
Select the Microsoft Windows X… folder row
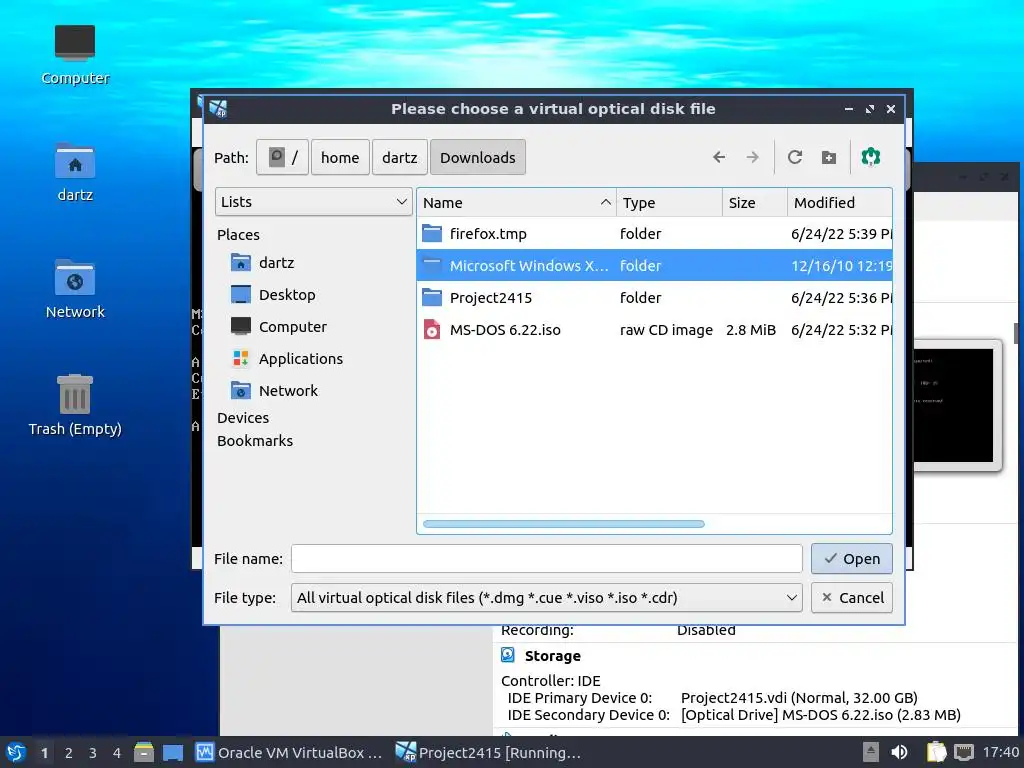[654, 265]
